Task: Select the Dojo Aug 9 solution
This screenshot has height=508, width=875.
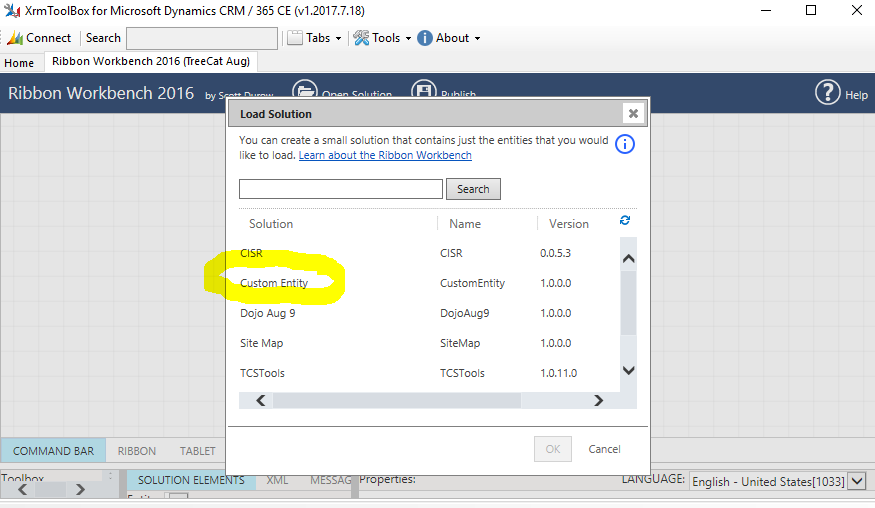Action: 268,313
